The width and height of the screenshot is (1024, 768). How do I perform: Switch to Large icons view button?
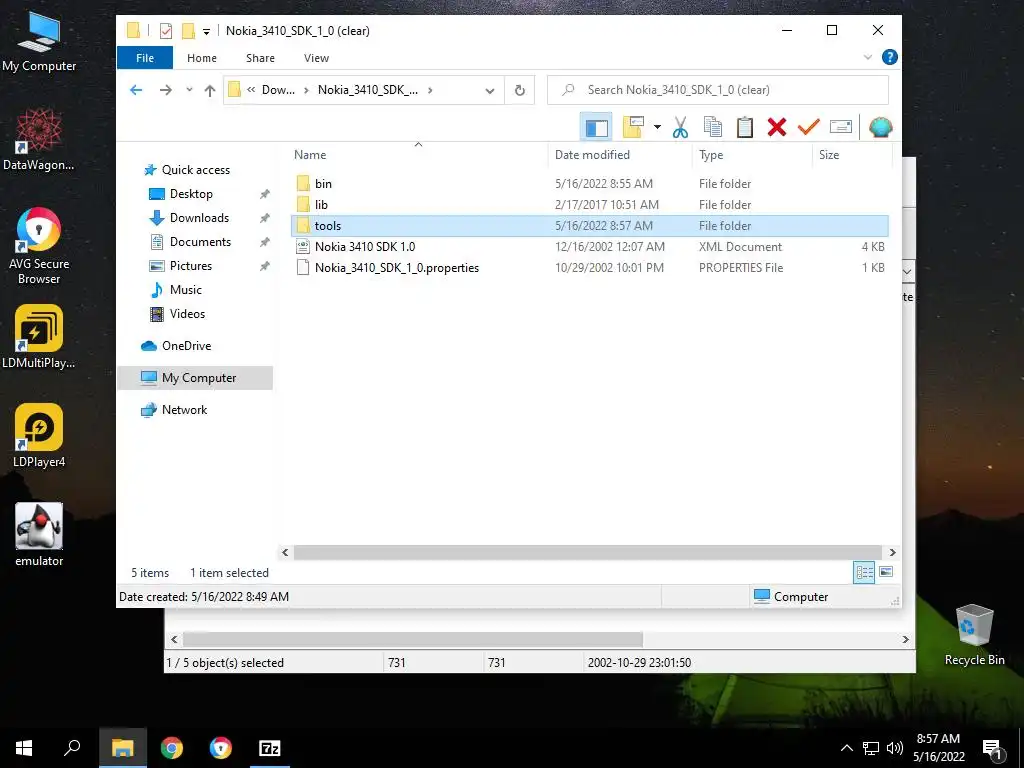[886, 573]
